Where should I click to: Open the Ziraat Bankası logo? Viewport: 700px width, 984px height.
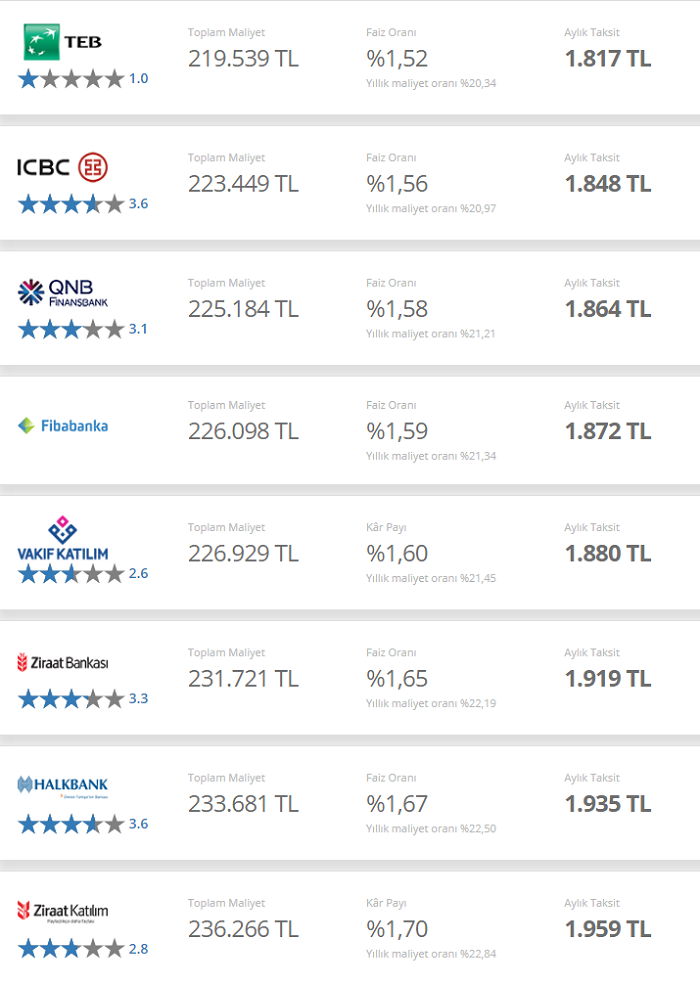coord(62,662)
